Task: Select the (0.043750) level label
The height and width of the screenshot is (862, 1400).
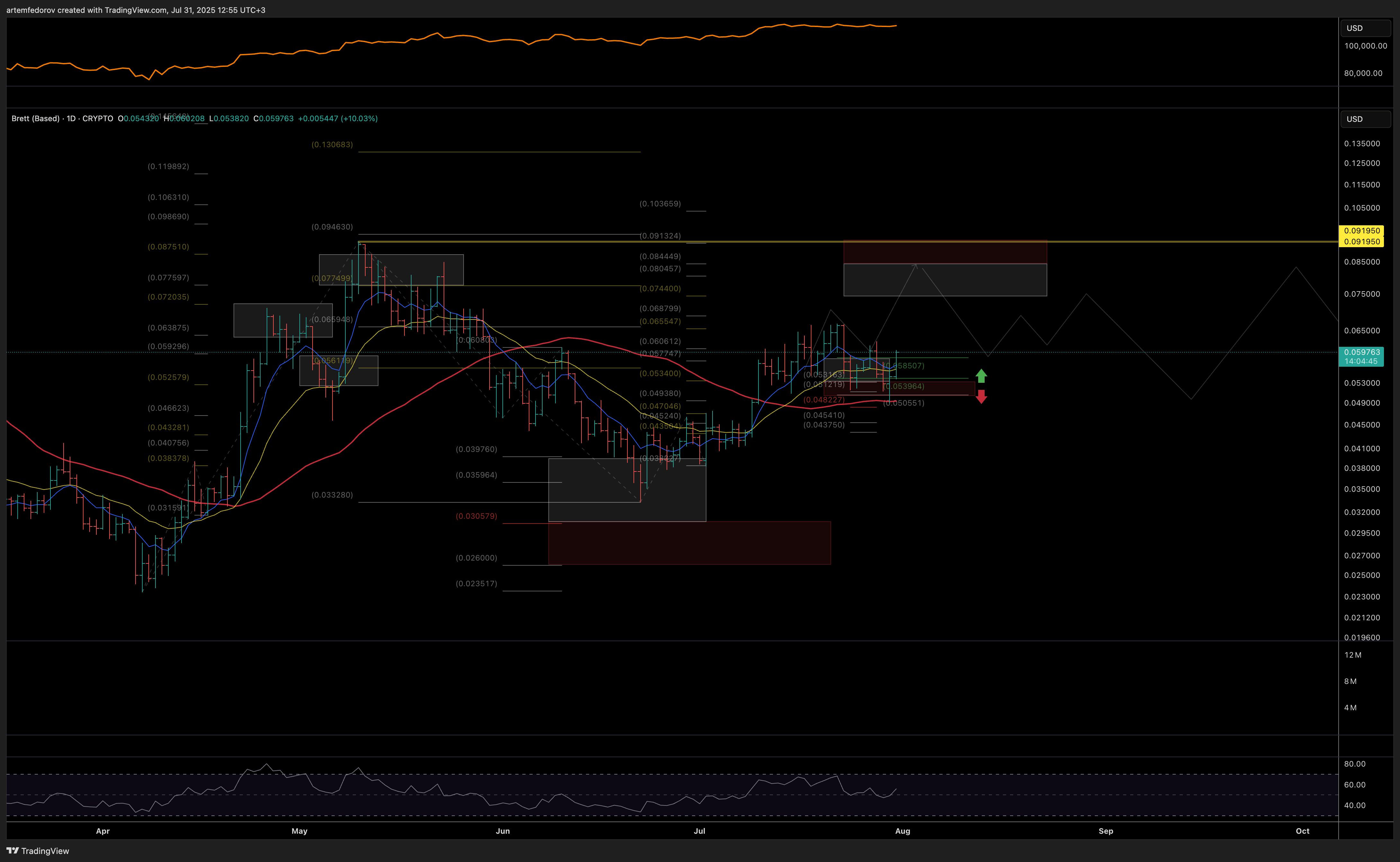Action: click(824, 425)
